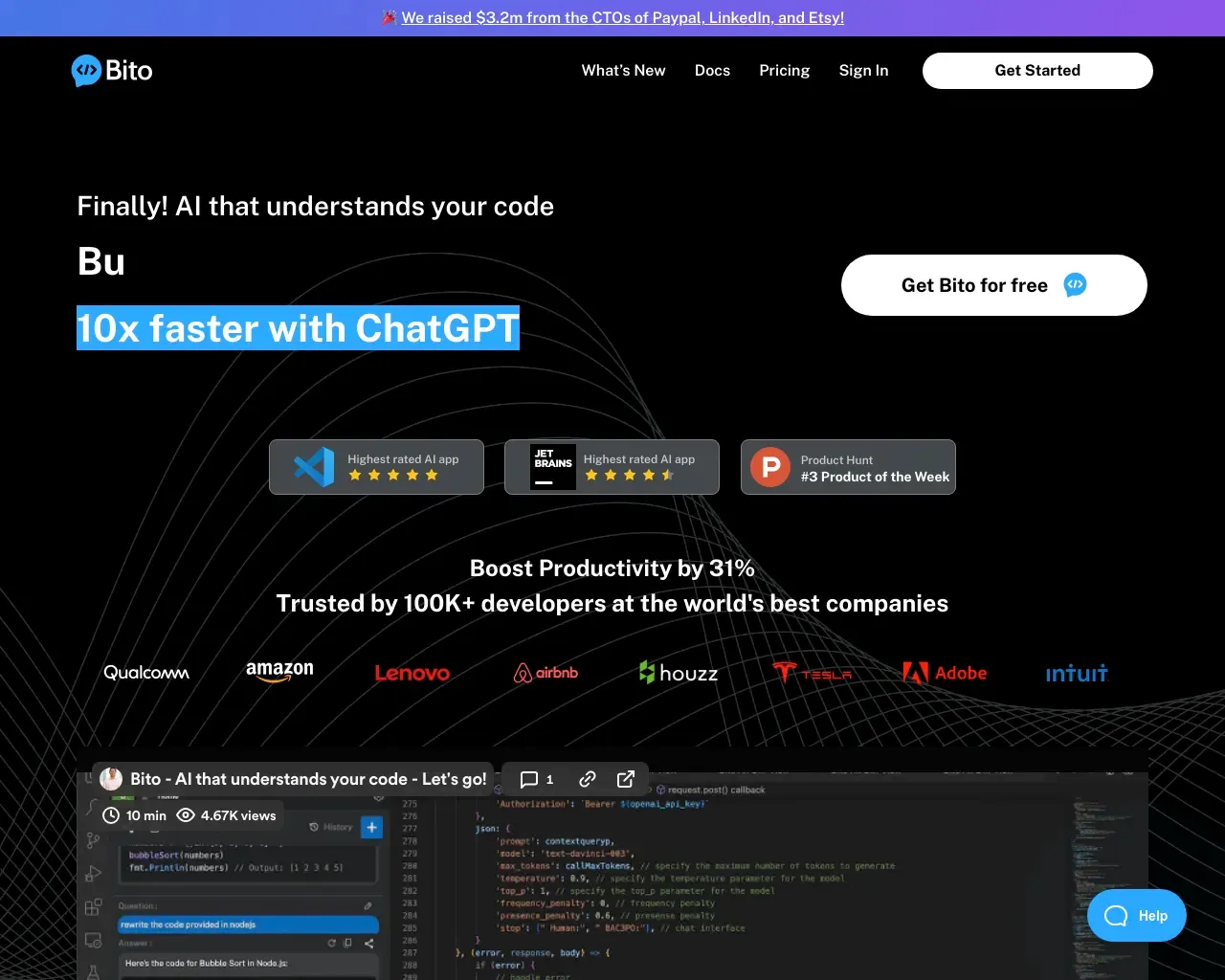Open the Help chat widget

[1137, 916]
